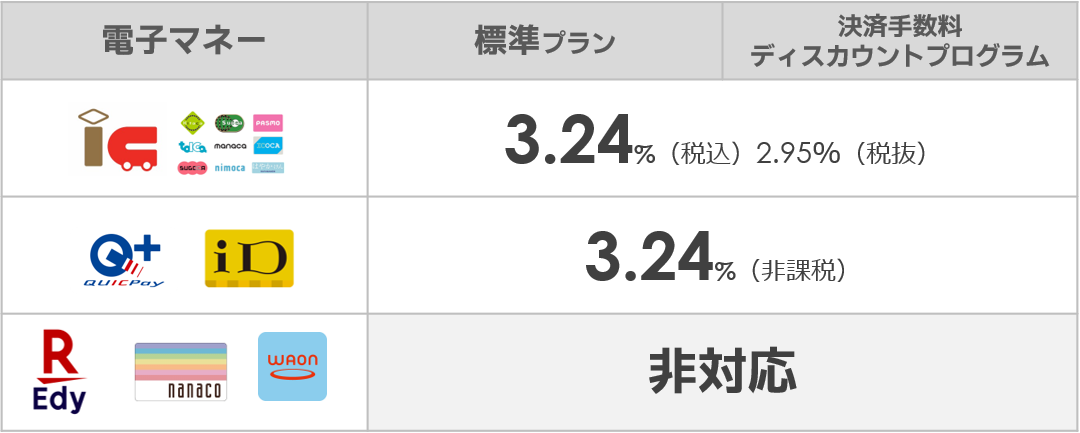Select the green Kitaca diamond logo
Screen dimensions: 1080x433
(193, 123)
